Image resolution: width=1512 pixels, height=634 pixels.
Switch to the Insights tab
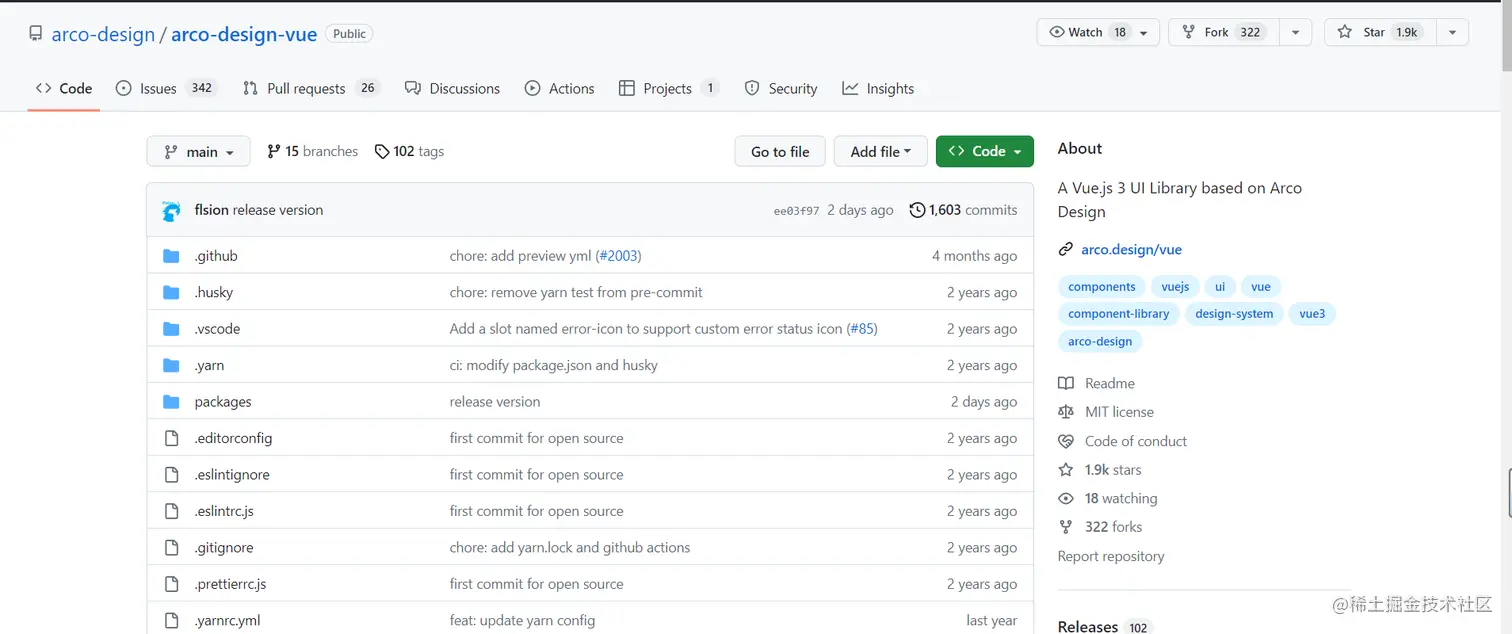click(878, 89)
